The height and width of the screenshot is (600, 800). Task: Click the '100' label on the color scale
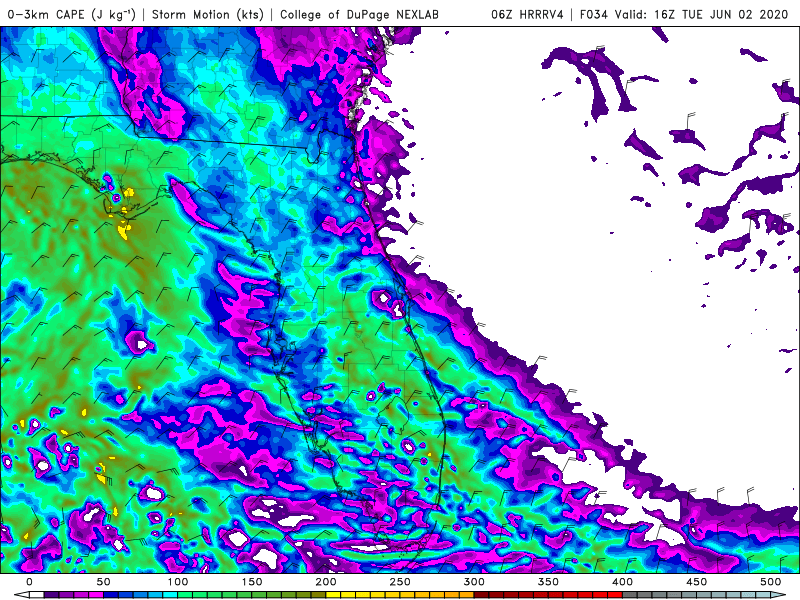pyautogui.click(x=178, y=582)
